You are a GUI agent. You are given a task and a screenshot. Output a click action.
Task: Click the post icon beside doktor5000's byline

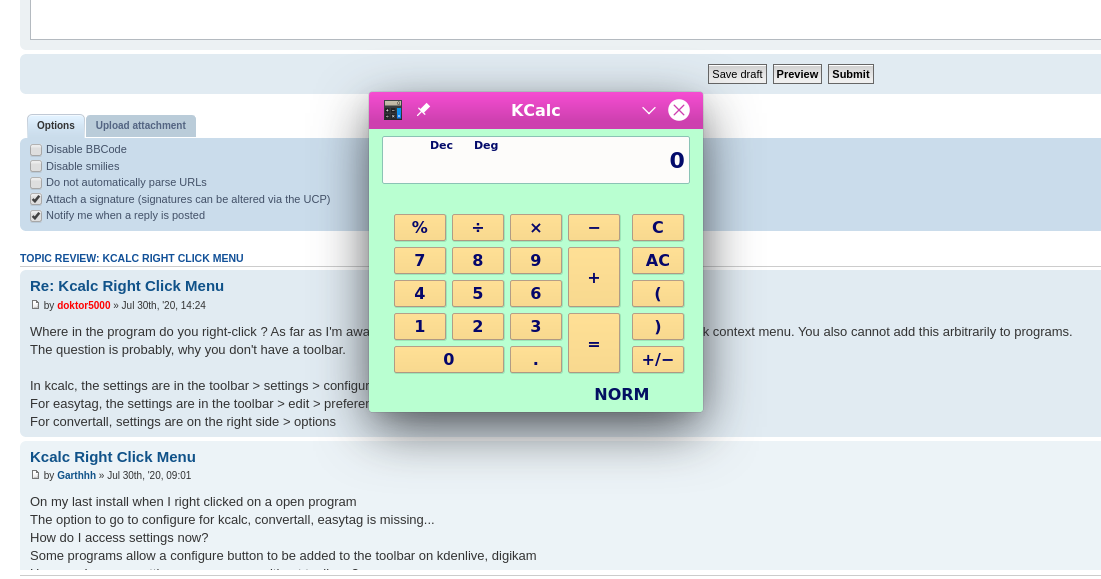click(x=35, y=305)
